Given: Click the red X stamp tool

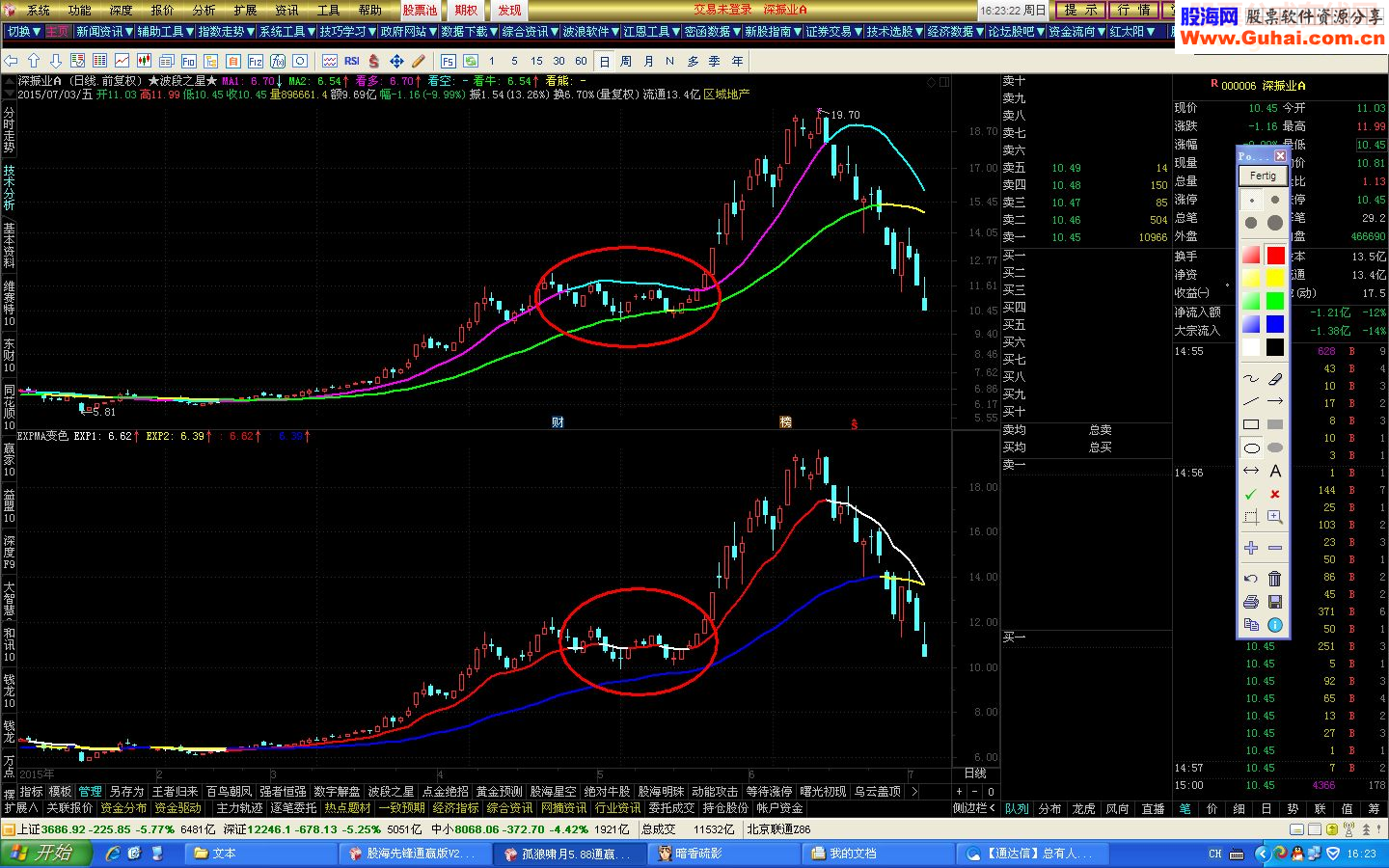Looking at the screenshot, I should pos(1275,494).
